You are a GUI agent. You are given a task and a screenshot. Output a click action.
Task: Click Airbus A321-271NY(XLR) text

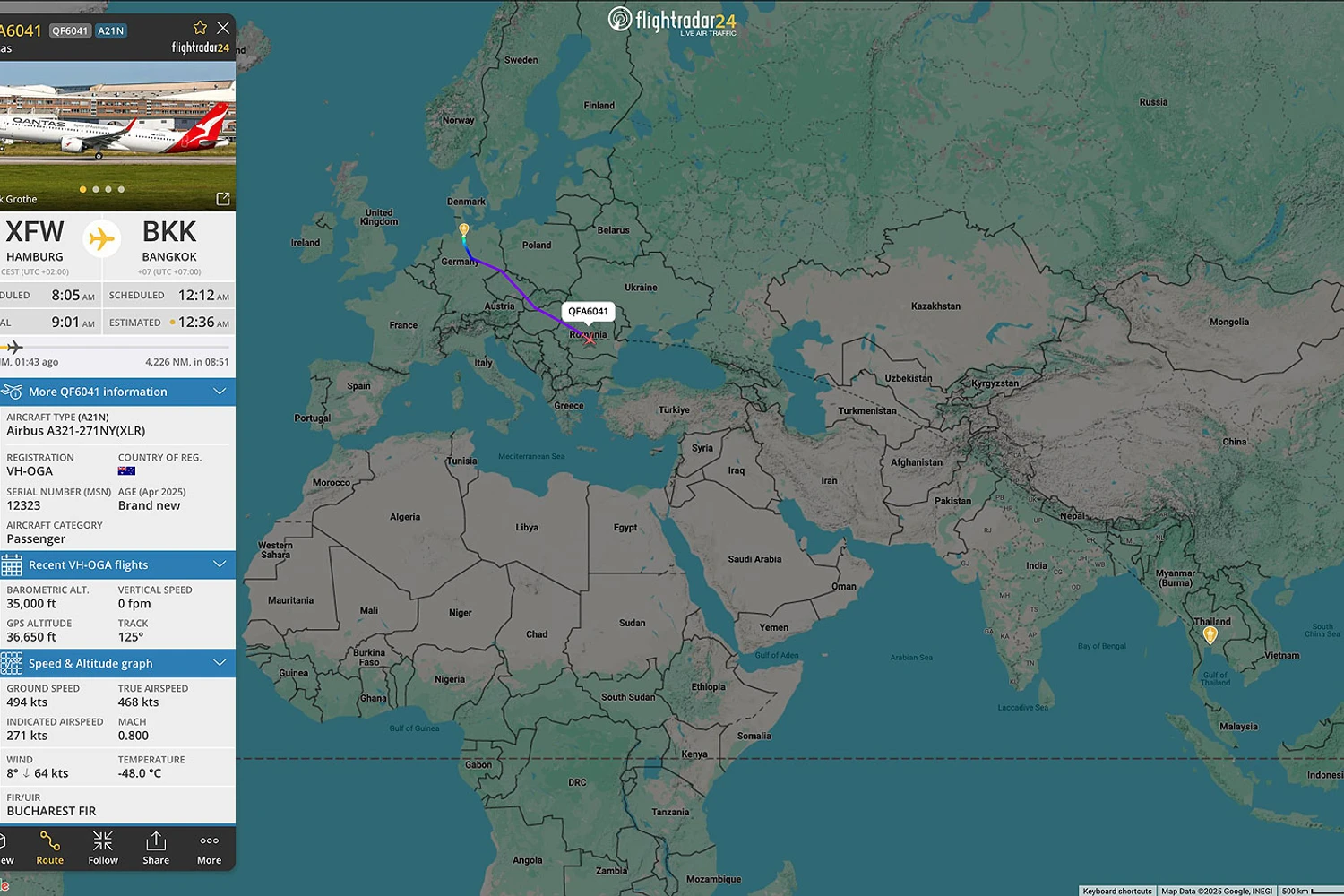point(76,431)
